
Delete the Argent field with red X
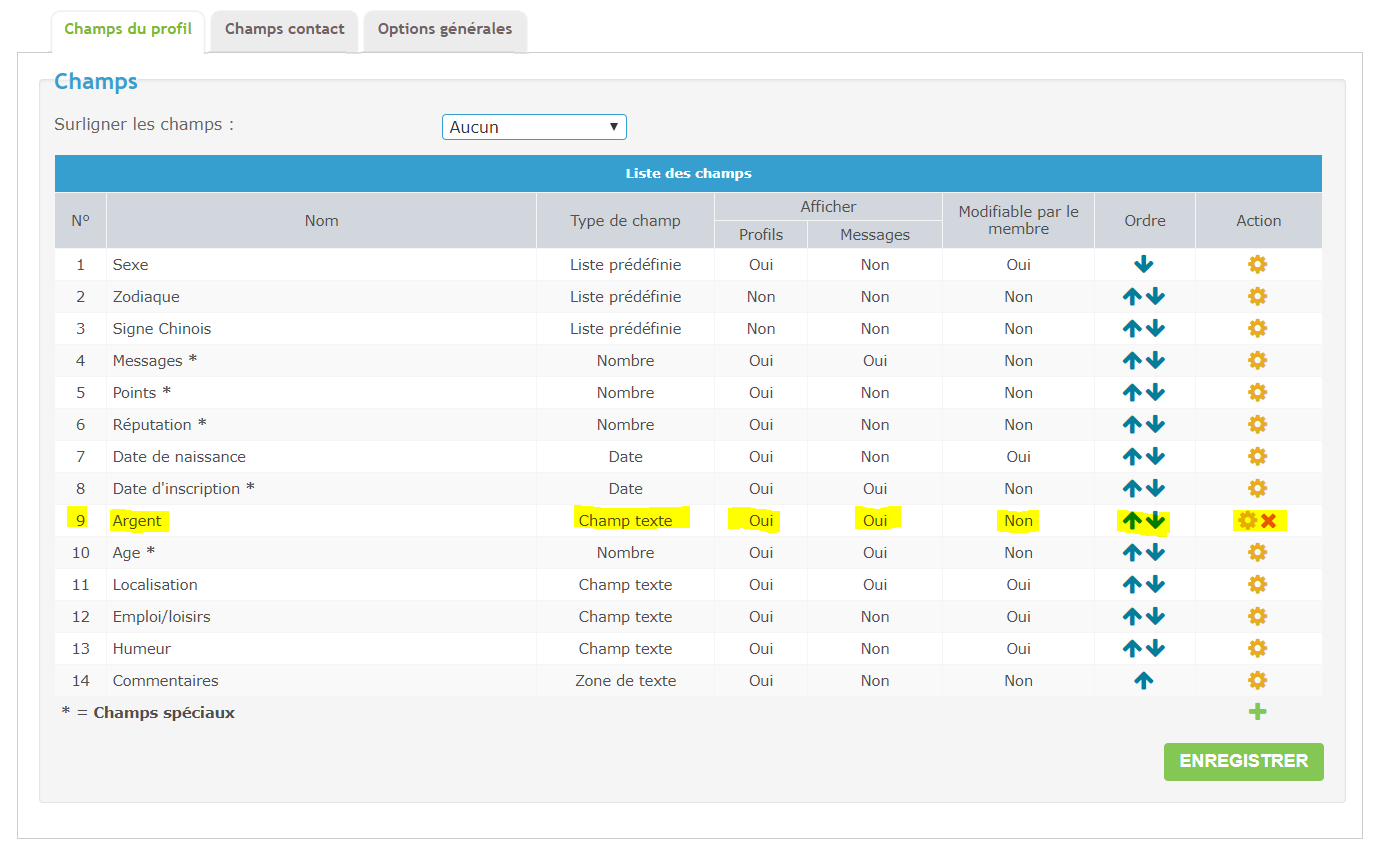click(x=1269, y=521)
